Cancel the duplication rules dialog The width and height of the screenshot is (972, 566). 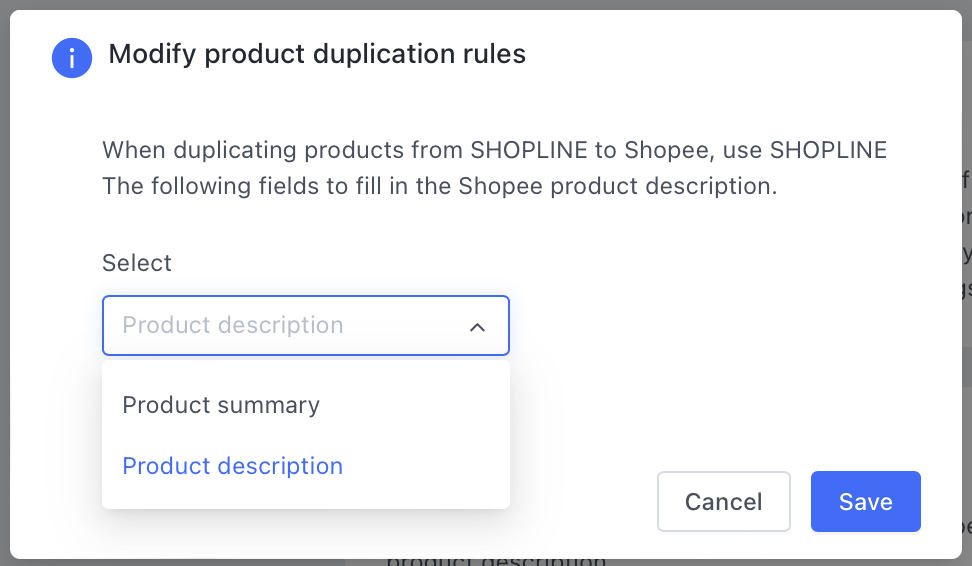pyautogui.click(x=723, y=502)
